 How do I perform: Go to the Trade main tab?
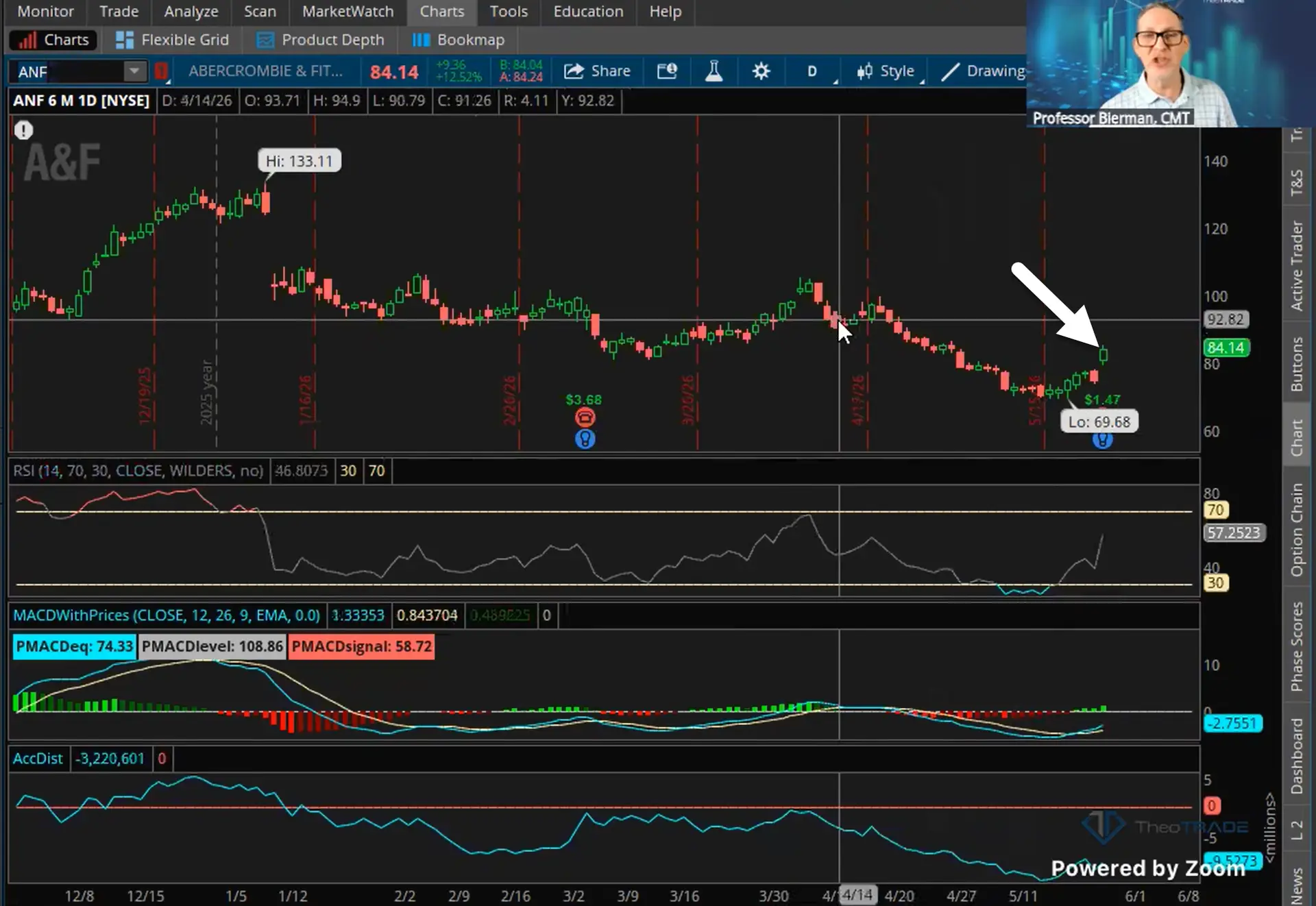[x=119, y=12]
